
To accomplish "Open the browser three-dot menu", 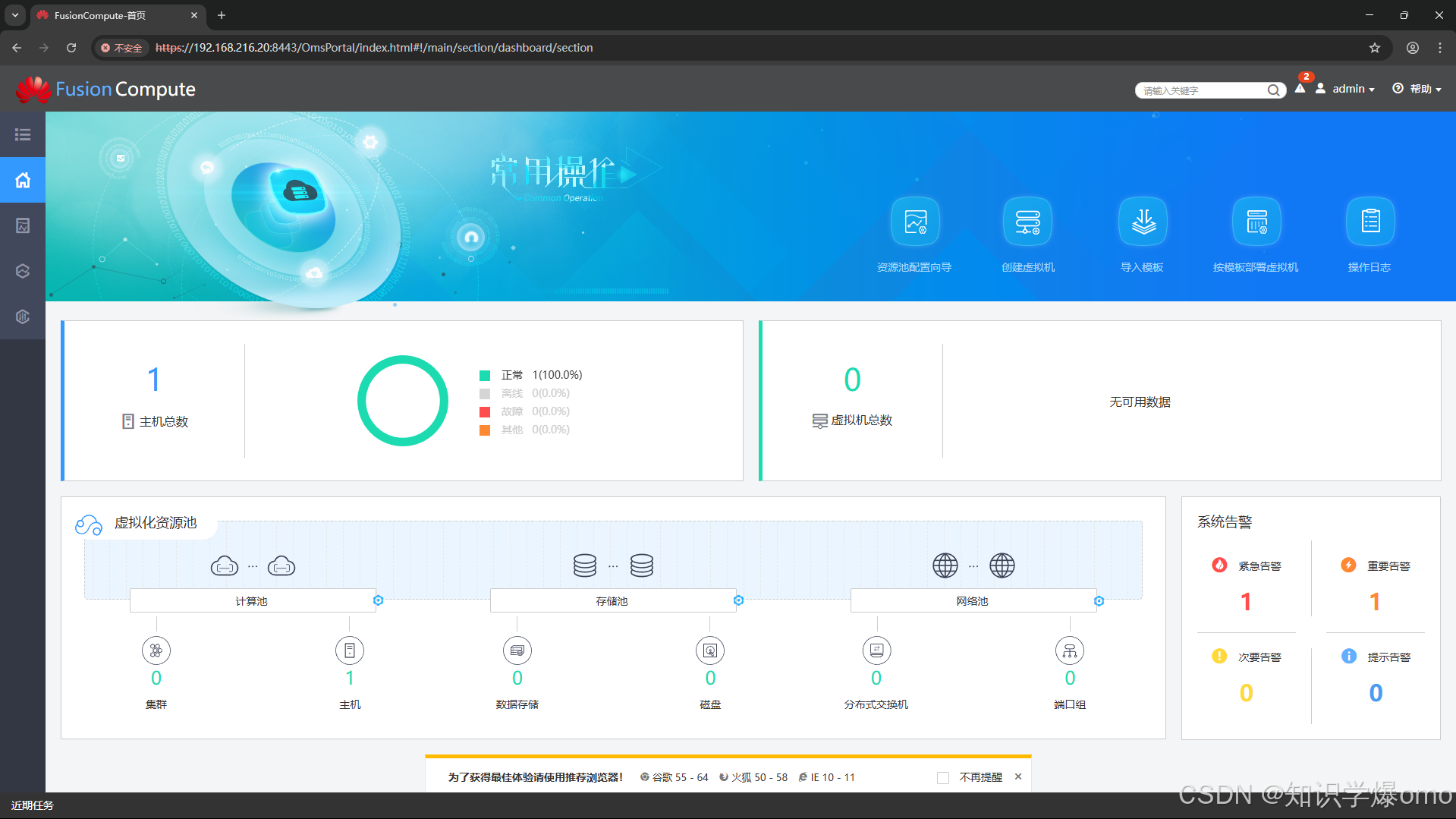I will coord(1440,48).
